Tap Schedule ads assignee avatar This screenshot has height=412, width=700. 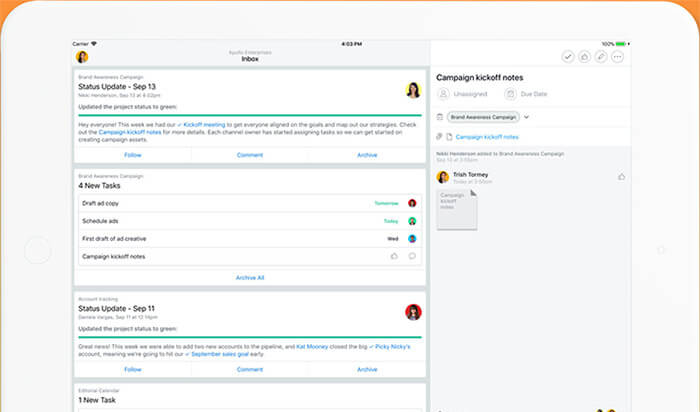coord(412,221)
